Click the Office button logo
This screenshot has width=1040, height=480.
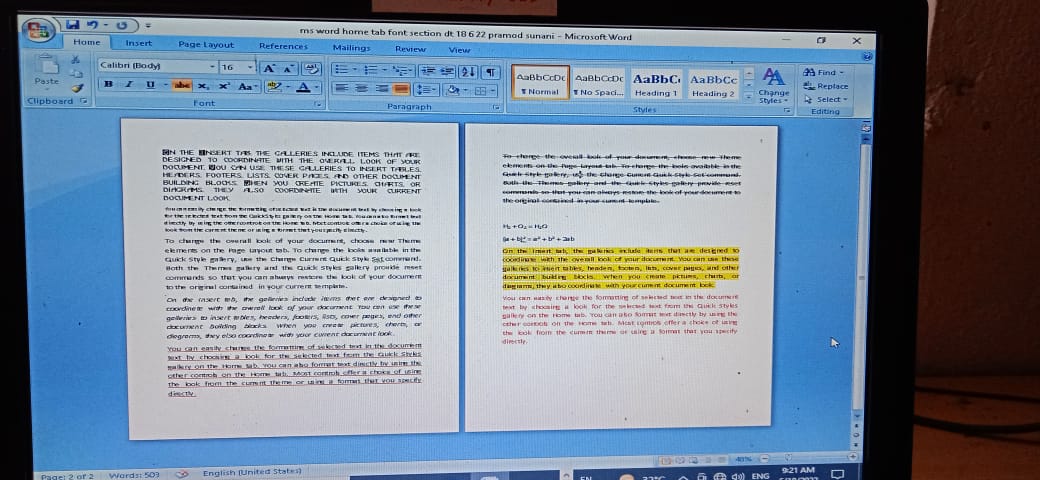37,30
